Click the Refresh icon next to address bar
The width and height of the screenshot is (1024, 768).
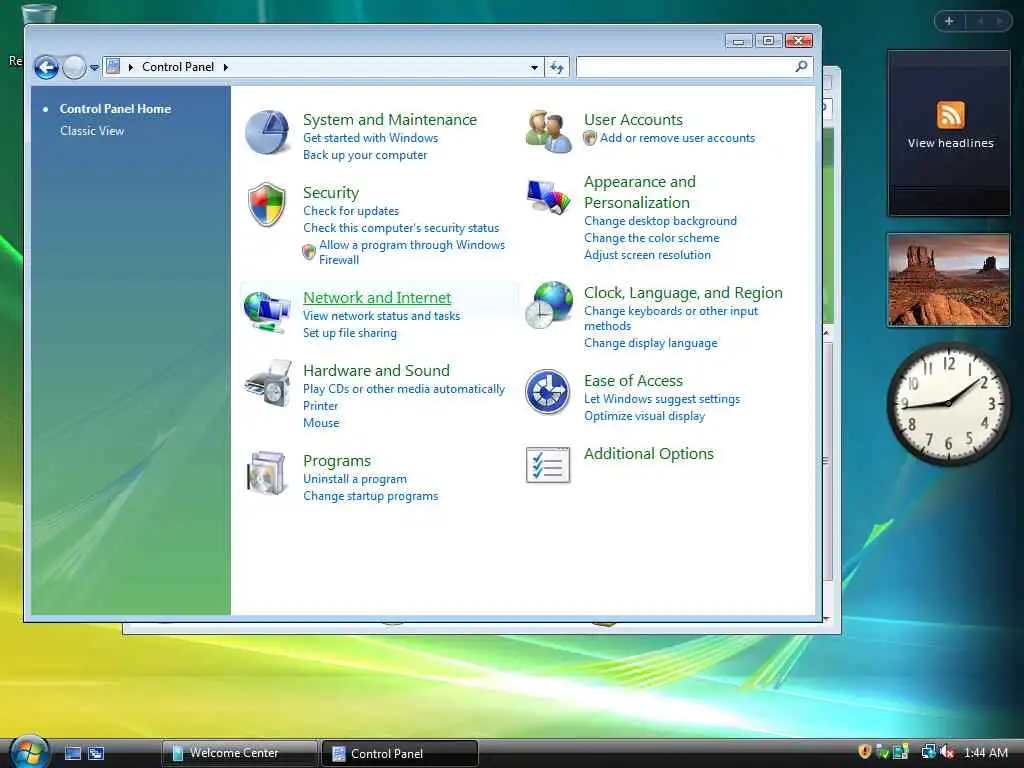tap(557, 67)
